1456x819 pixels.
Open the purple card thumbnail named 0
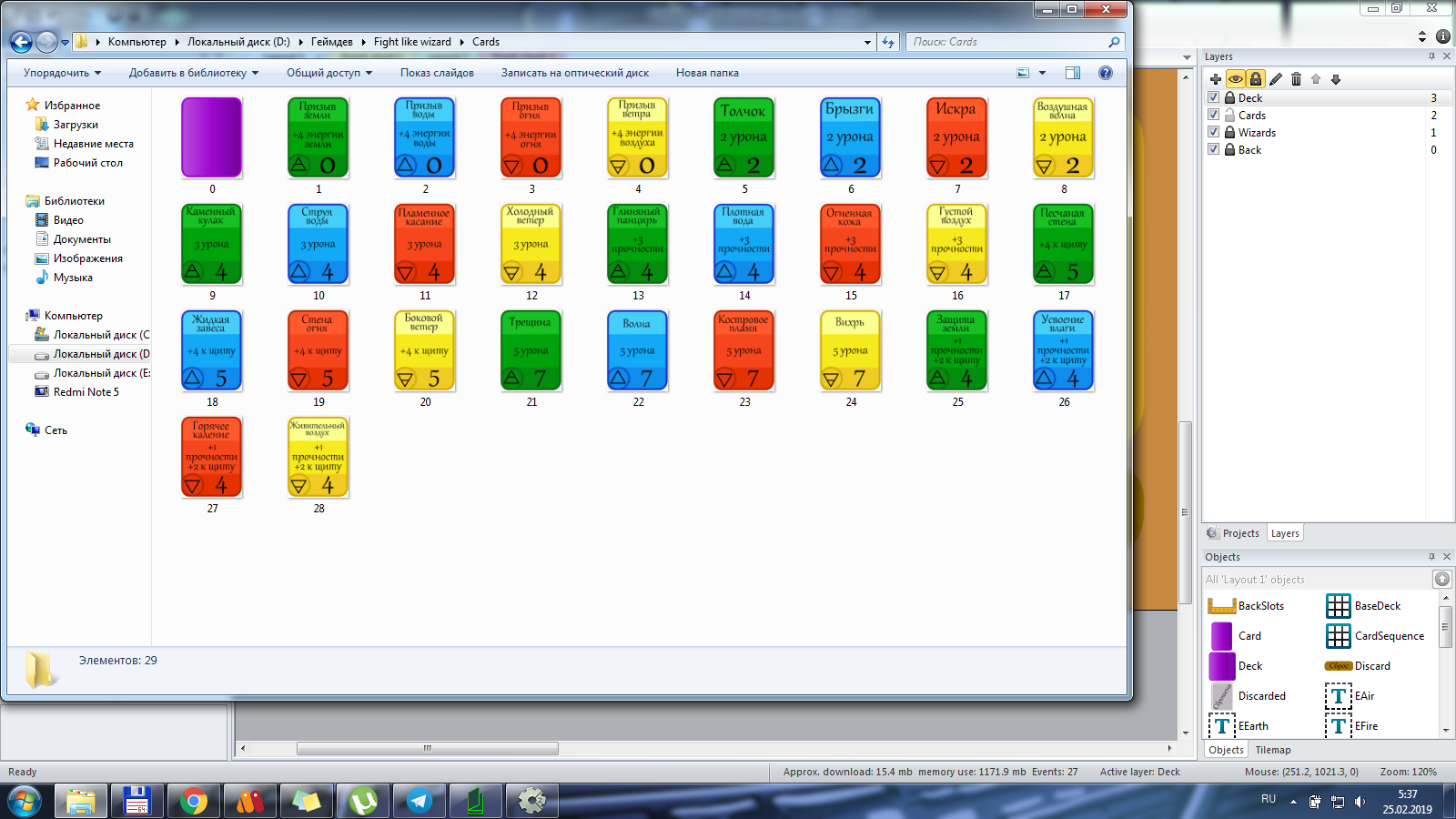pyautogui.click(x=212, y=138)
